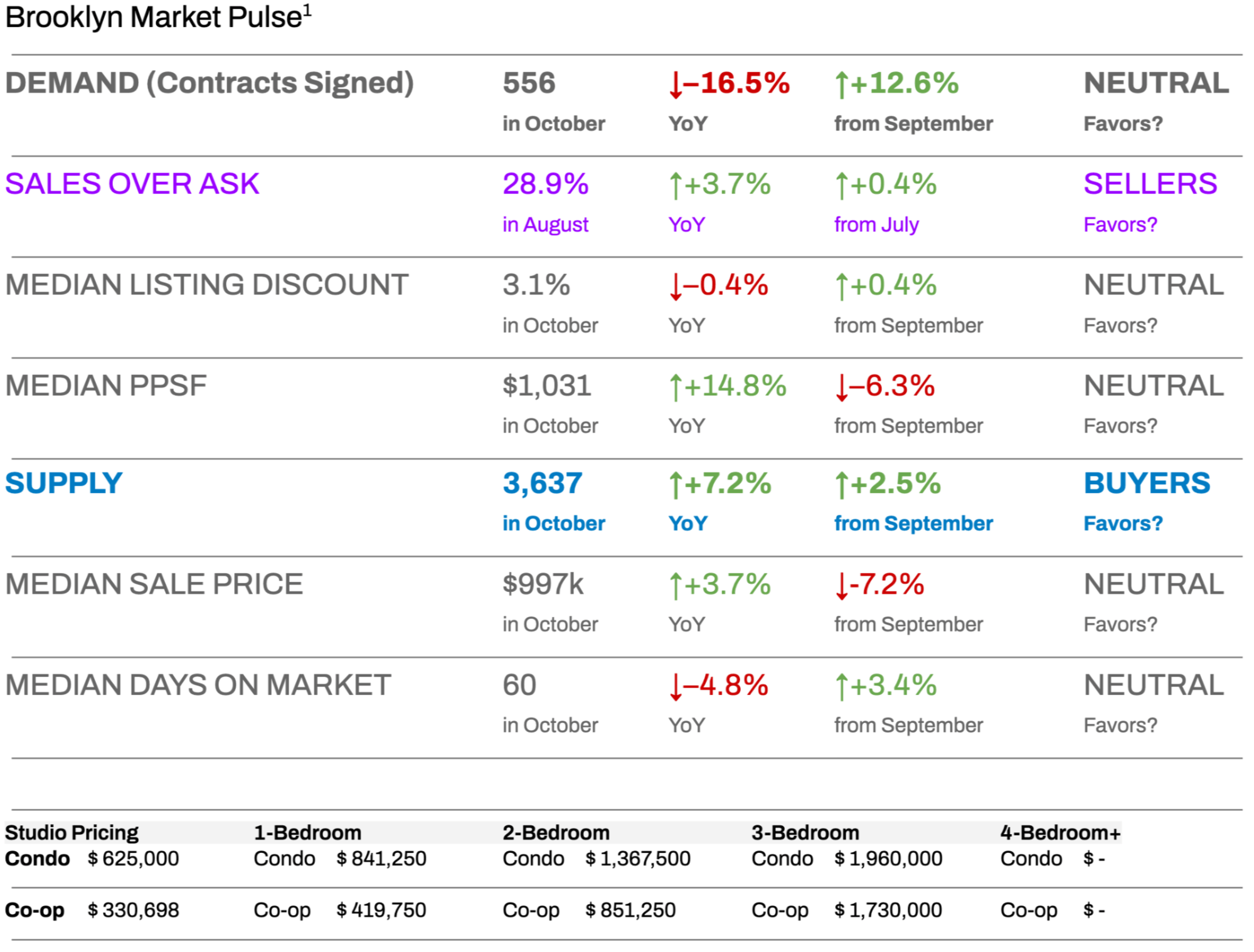Click the green up arrow beside +7.2%
Image resolution: width=1254 pixels, height=952 pixels.
tap(675, 485)
